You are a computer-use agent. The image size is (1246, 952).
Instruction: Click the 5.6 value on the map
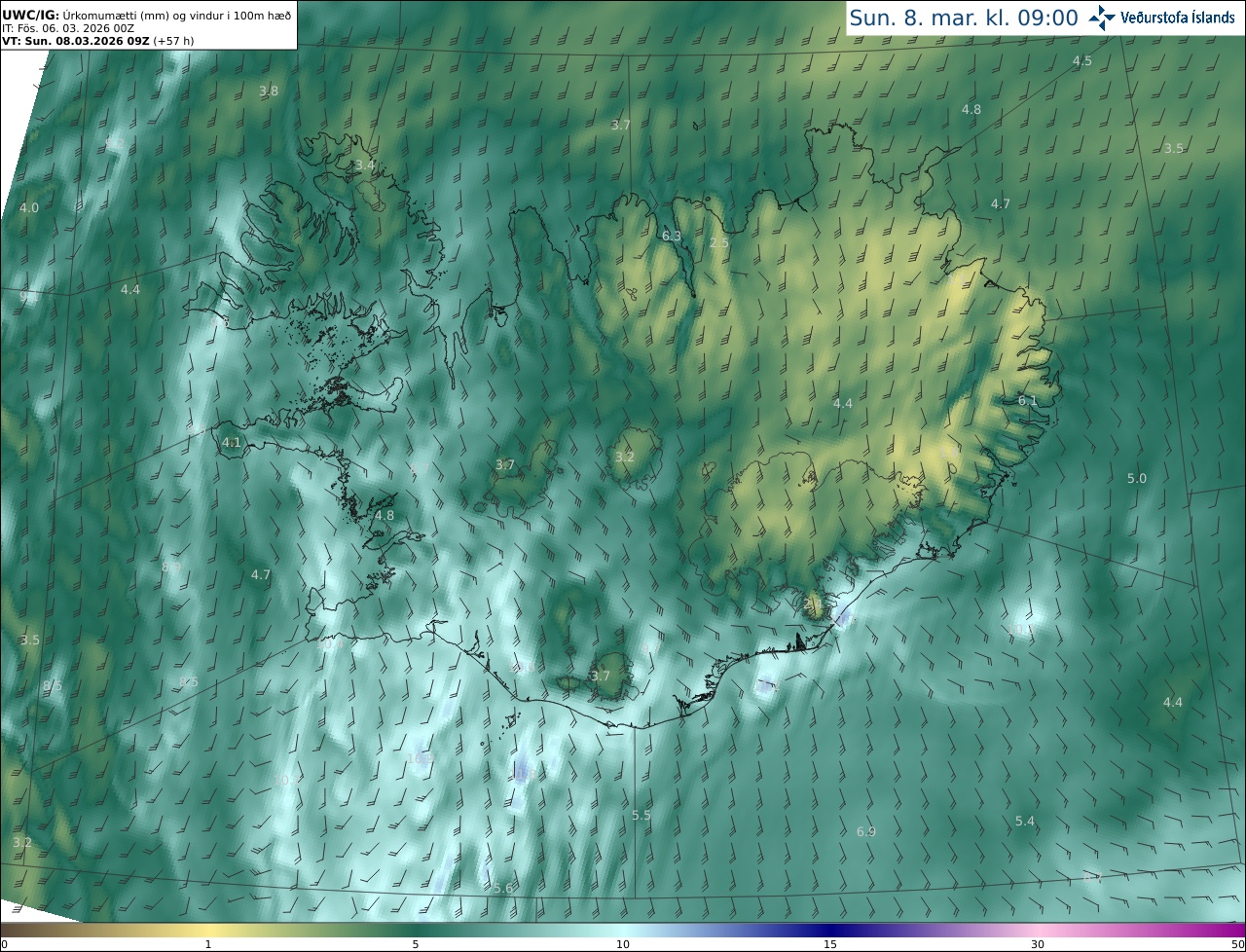503,888
